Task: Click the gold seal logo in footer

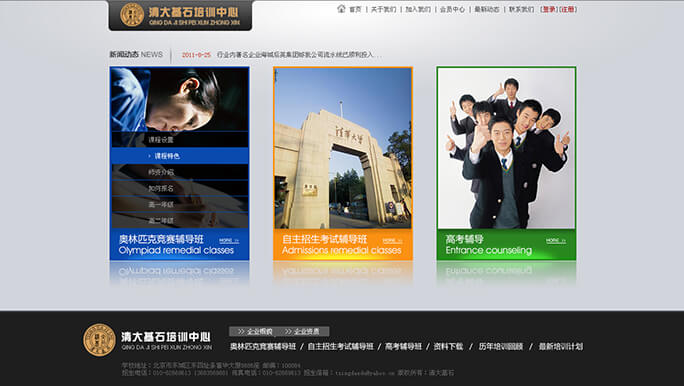Action: point(99,340)
